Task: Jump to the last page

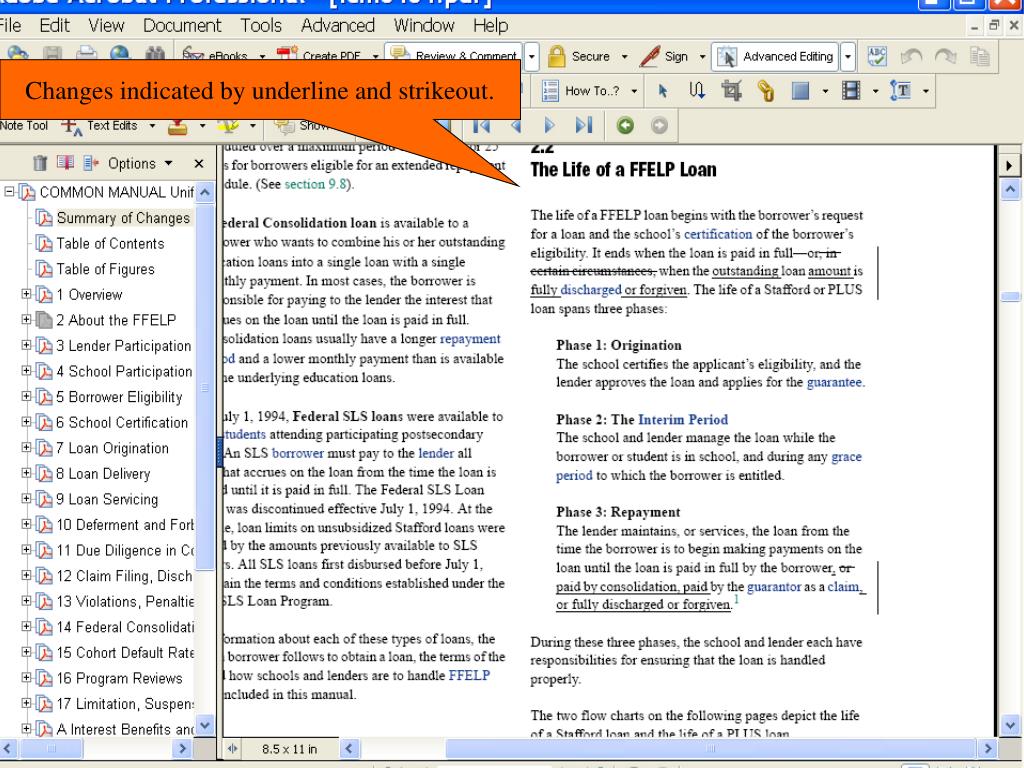Action: coord(584,125)
